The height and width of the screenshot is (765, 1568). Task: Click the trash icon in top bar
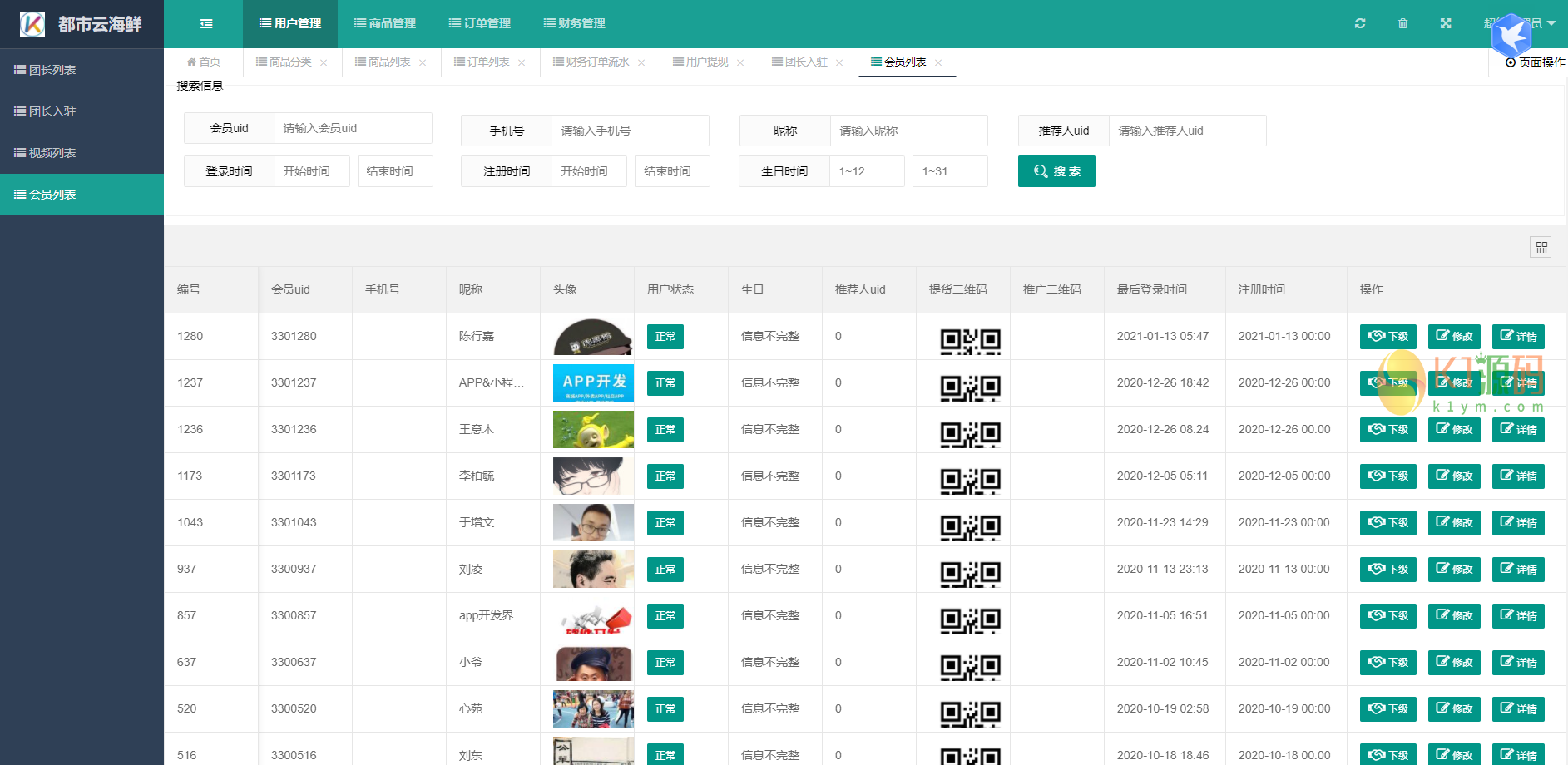click(1402, 23)
